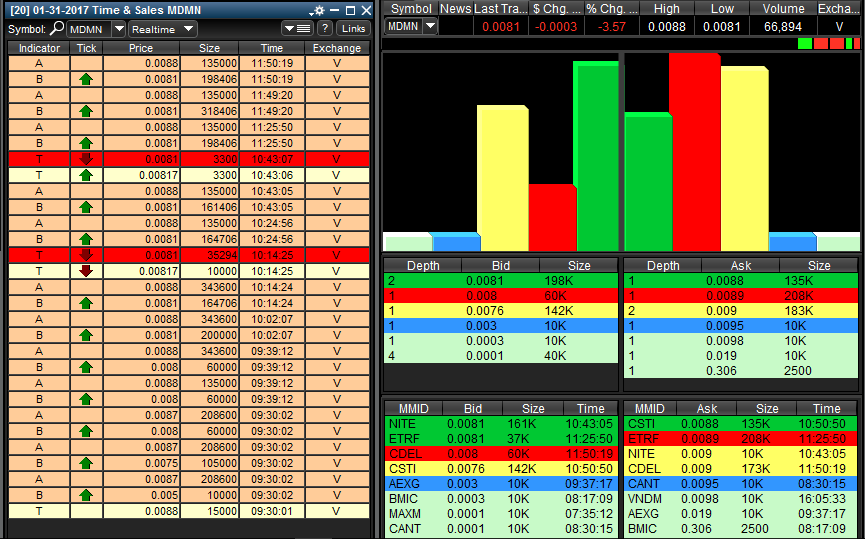The height and width of the screenshot is (539, 865).
Task: Select the ETRF ask row at 0.0089
Action: [741, 439]
